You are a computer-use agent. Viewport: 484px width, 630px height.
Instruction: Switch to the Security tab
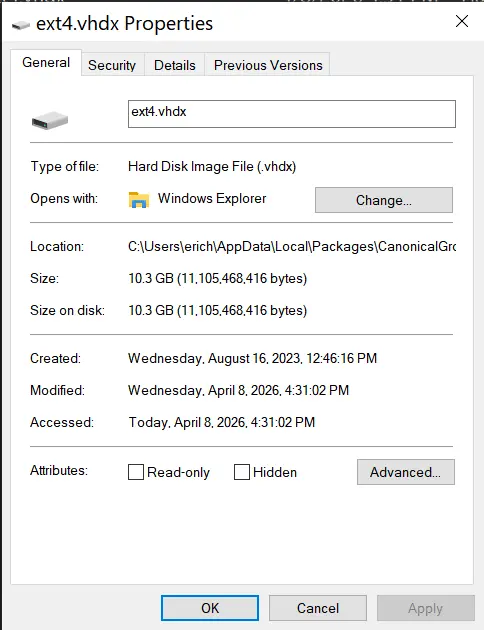[x=112, y=65]
